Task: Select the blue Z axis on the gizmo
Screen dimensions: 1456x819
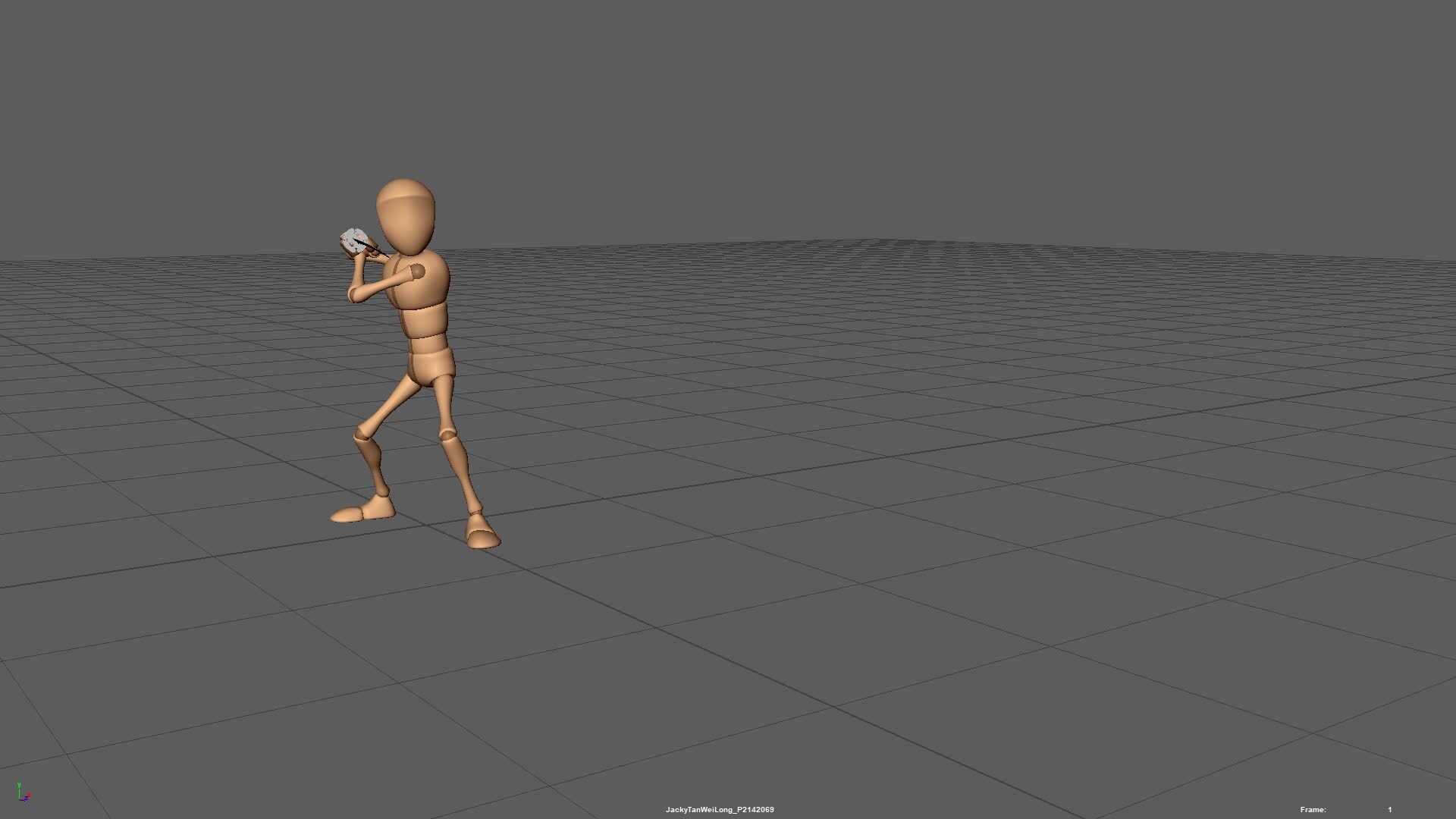Action: pos(27,798)
